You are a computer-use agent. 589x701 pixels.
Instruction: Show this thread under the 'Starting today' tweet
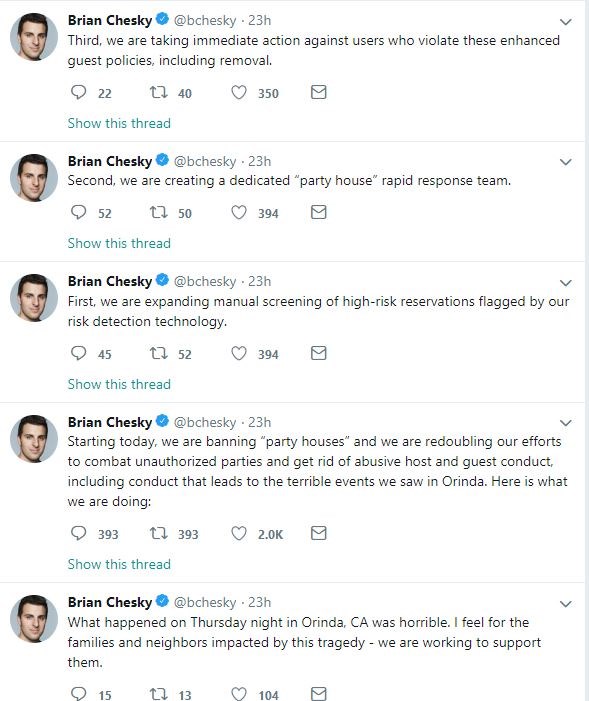[x=119, y=564]
